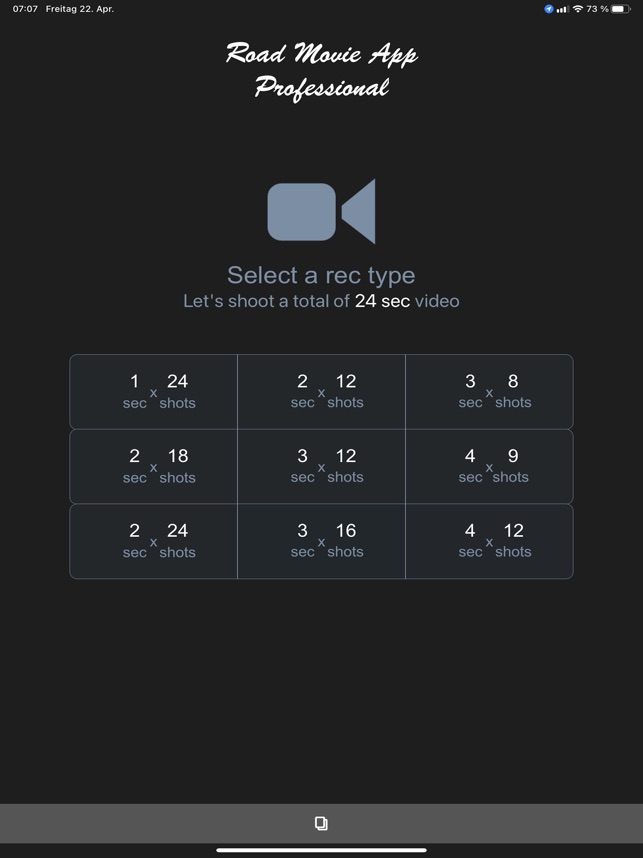Select the 3 sec x 16 shots option
Image resolution: width=643 pixels, height=858 pixels.
pos(321,541)
